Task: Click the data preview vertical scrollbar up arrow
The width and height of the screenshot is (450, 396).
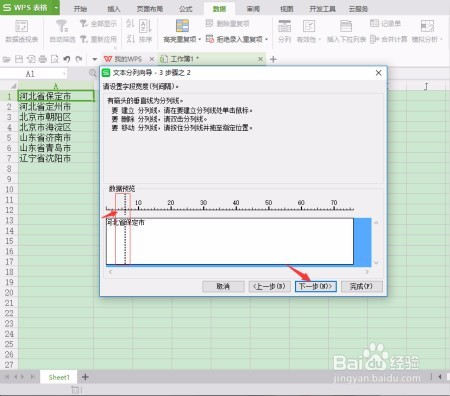Action: tap(376, 222)
